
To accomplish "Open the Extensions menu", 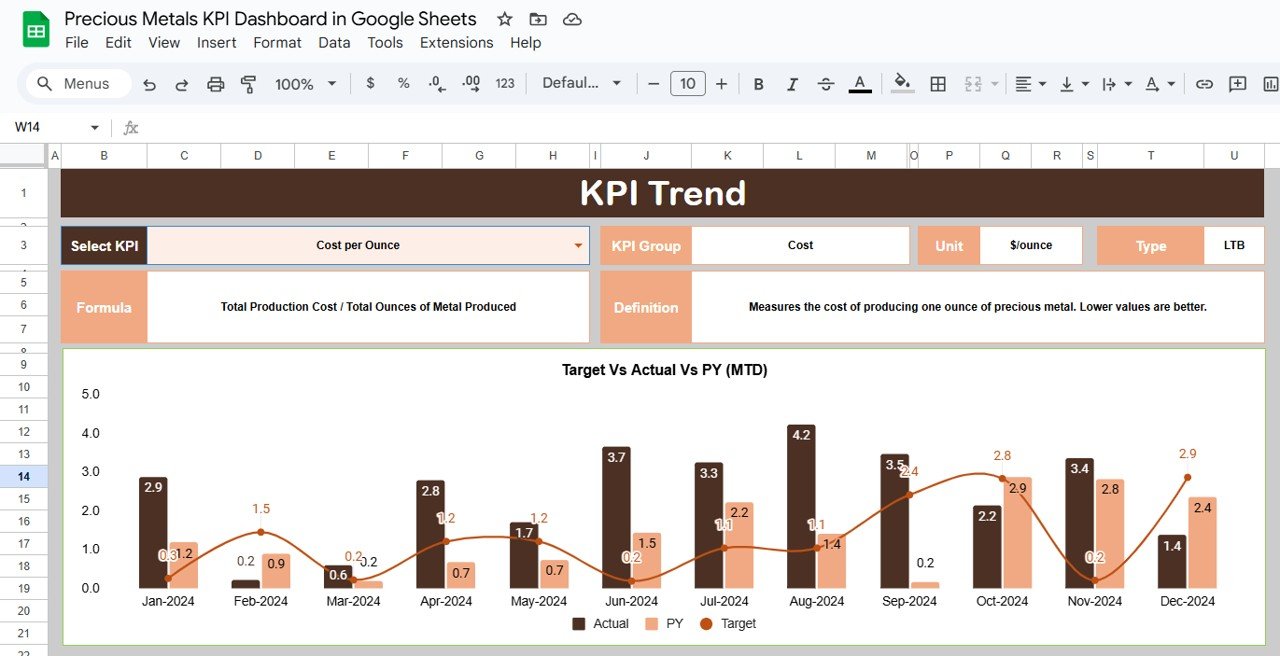I will [x=456, y=42].
